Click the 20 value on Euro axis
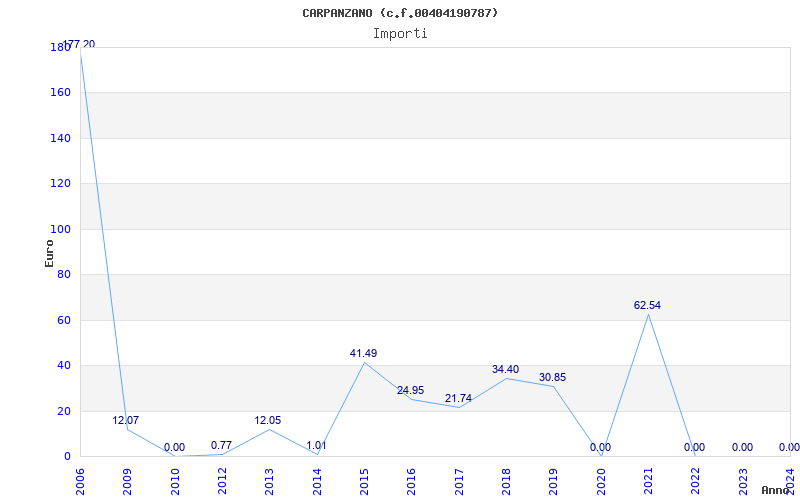This screenshot has width=800, height=500. (x=63, y=411)
